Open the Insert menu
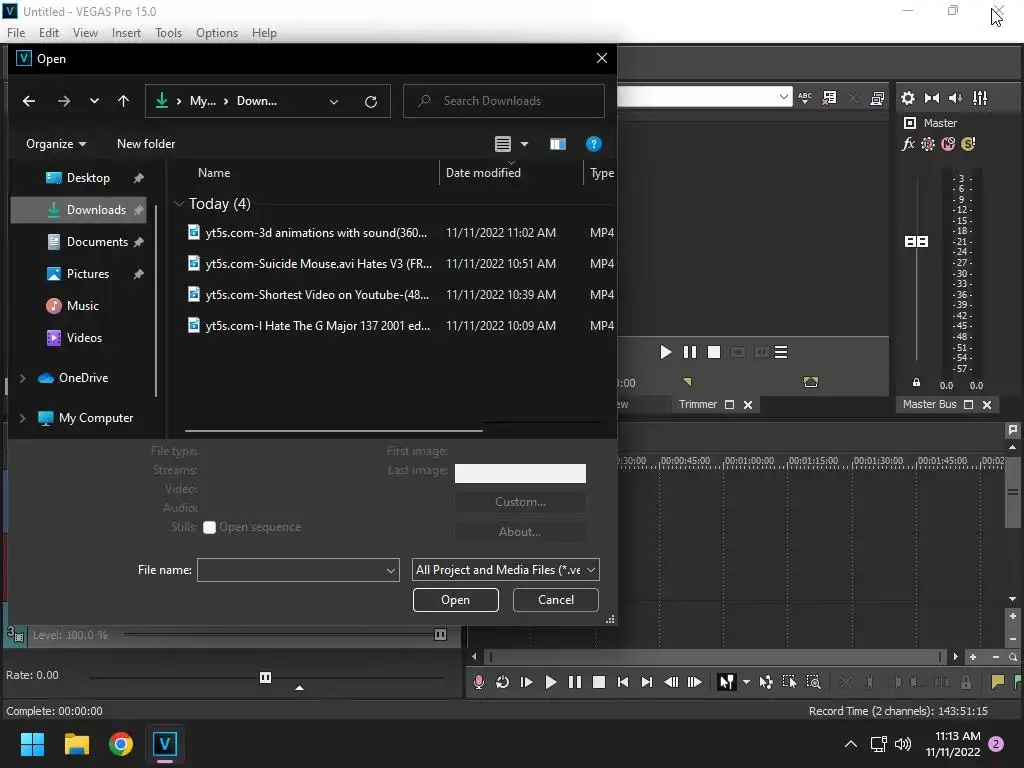Screen dimensions: 1024x768 (126, 33)
